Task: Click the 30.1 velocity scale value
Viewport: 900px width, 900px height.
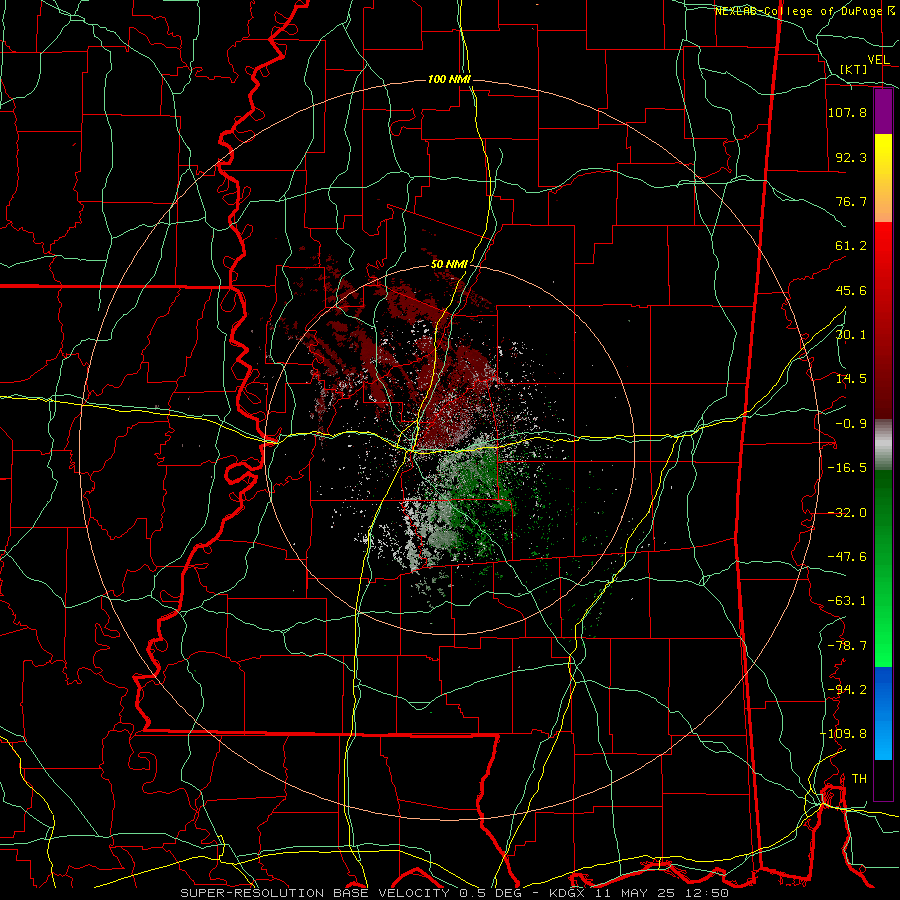Action: (x=851, y=335)
